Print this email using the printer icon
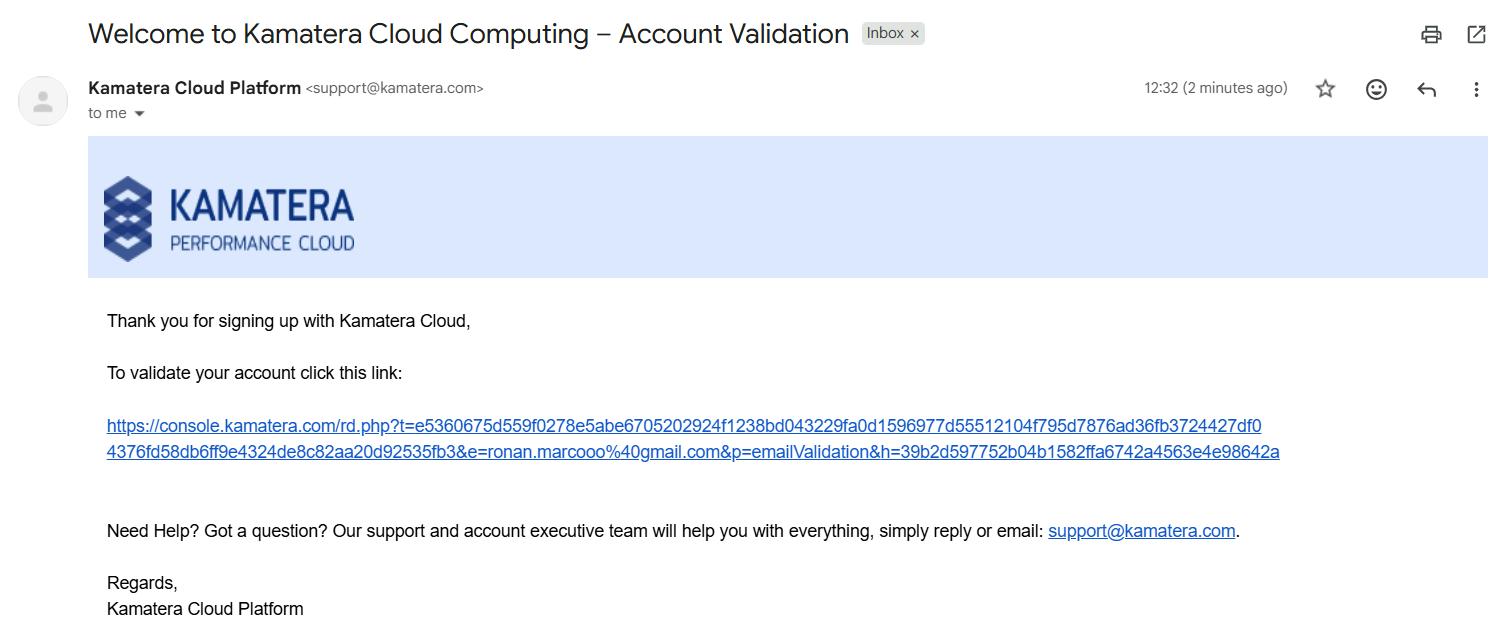 1431,34
